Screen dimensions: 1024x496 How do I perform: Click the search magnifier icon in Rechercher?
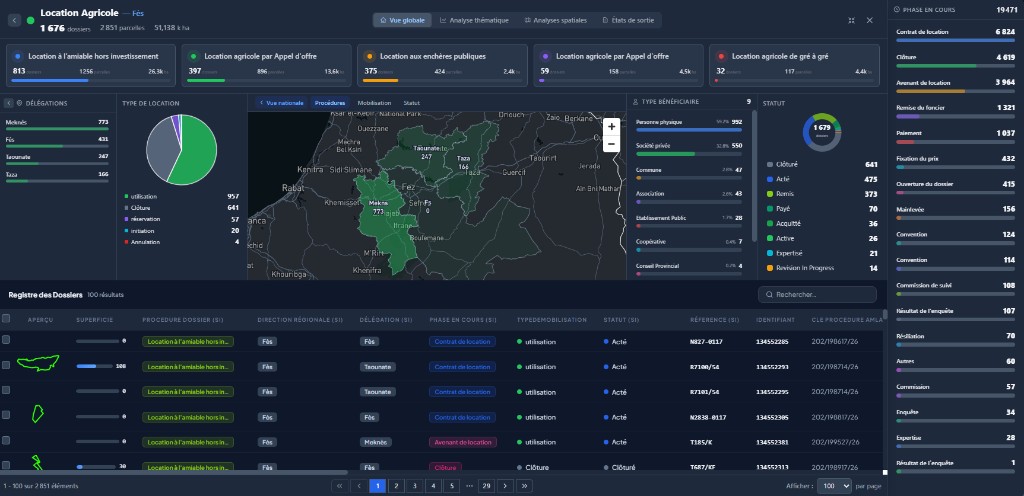(769, 294)
